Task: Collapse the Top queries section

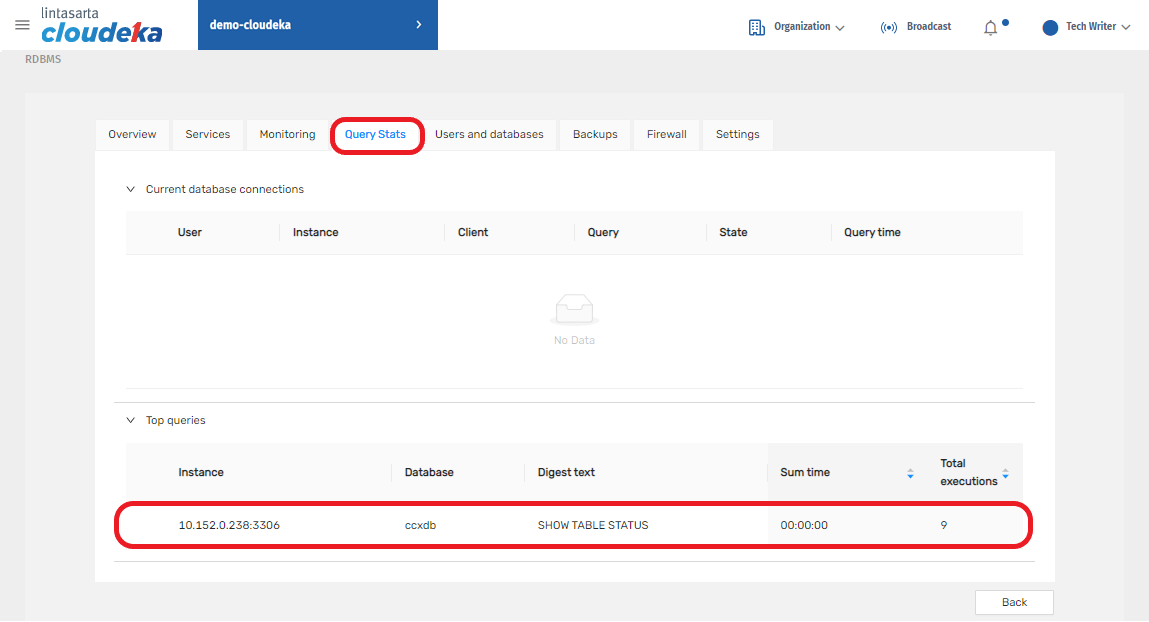Action: 130,420
